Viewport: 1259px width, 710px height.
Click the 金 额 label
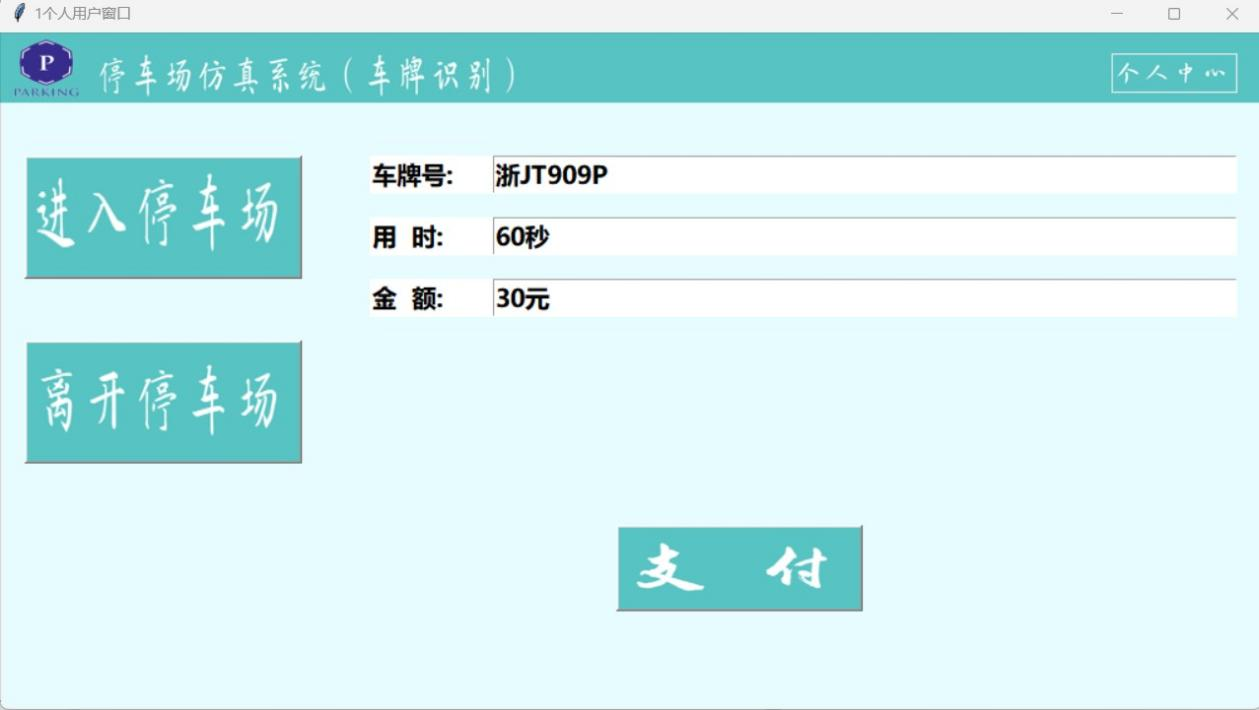(x=408, y=299)
